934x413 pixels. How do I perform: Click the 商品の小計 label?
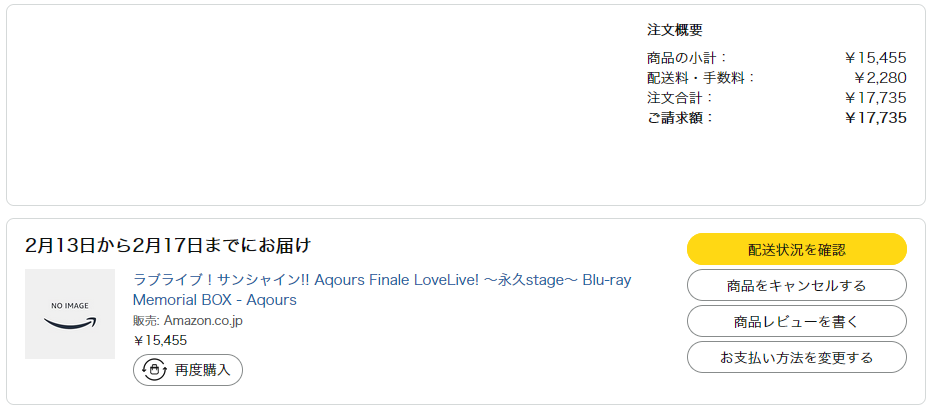pos(688,58)
